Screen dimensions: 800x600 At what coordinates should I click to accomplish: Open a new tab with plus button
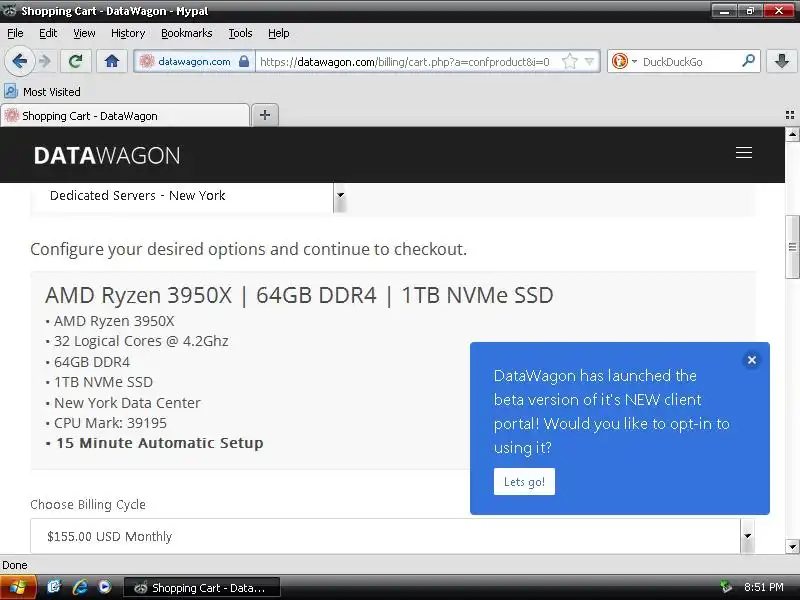tap(265, 115)
